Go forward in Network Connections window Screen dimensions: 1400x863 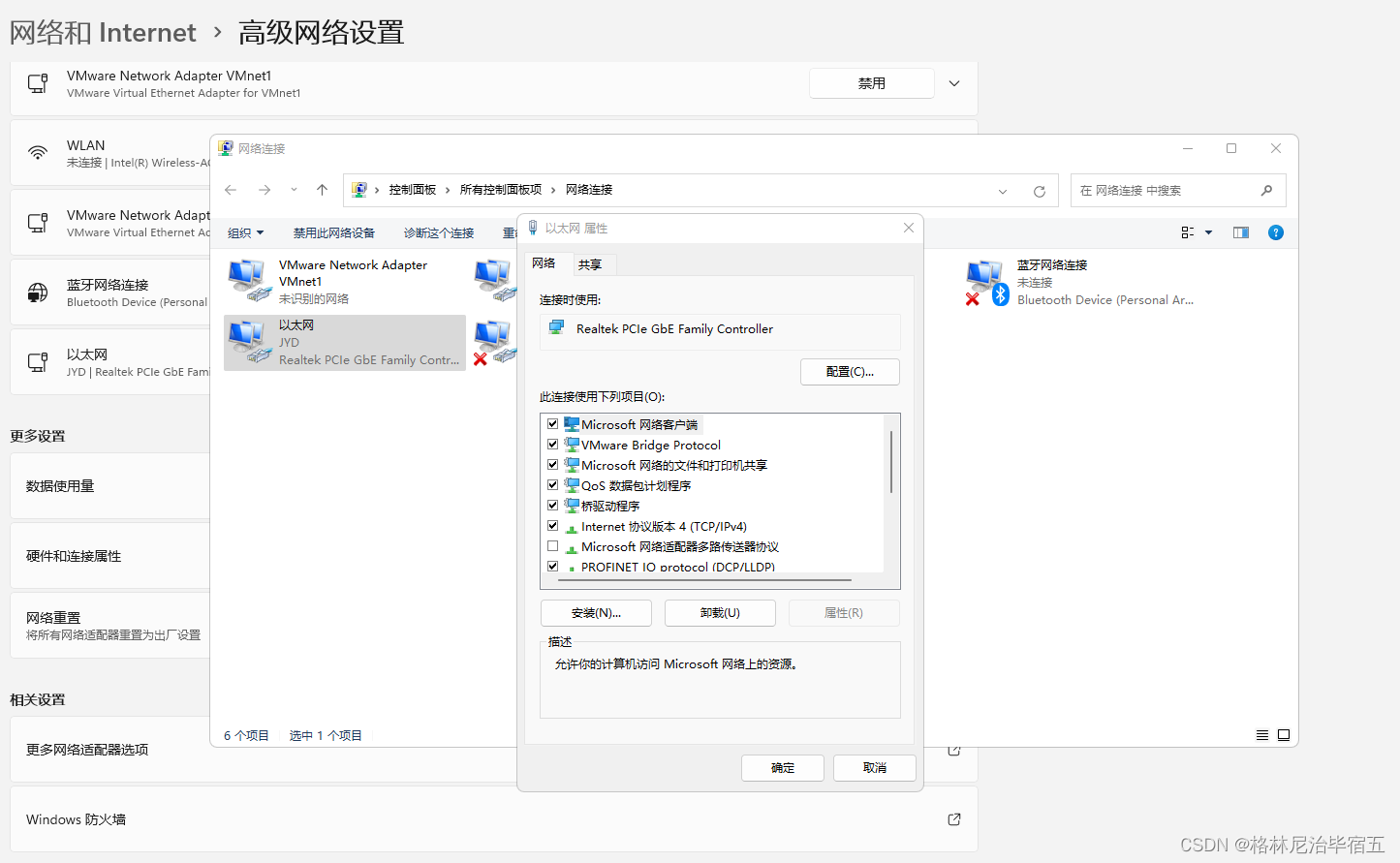(x=264, y=190)
